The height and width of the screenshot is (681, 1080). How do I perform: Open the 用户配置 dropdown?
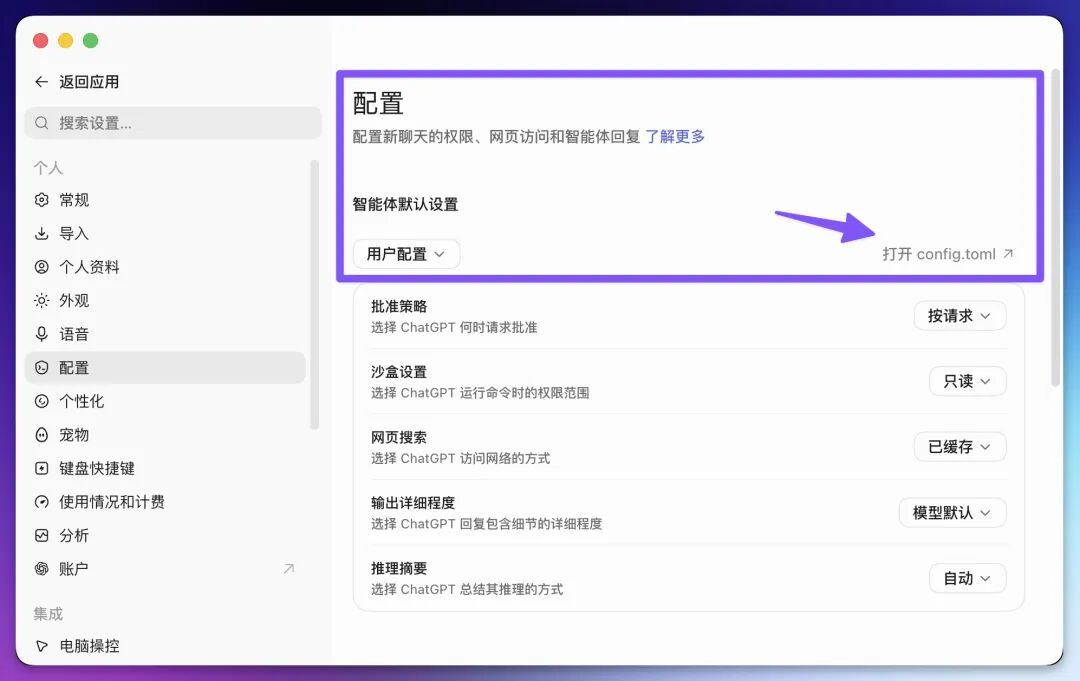(x=406, y=254)
